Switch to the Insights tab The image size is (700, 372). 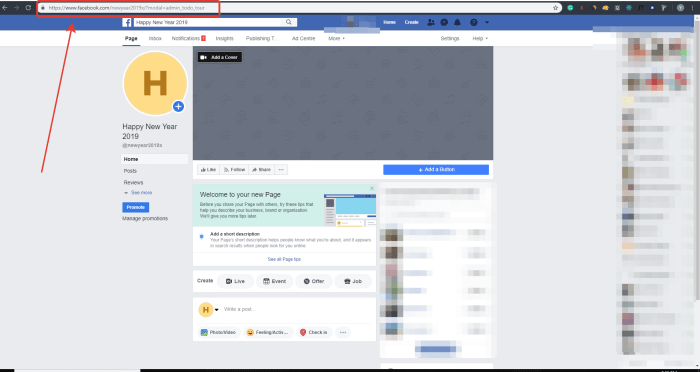(x=225, y=38)
